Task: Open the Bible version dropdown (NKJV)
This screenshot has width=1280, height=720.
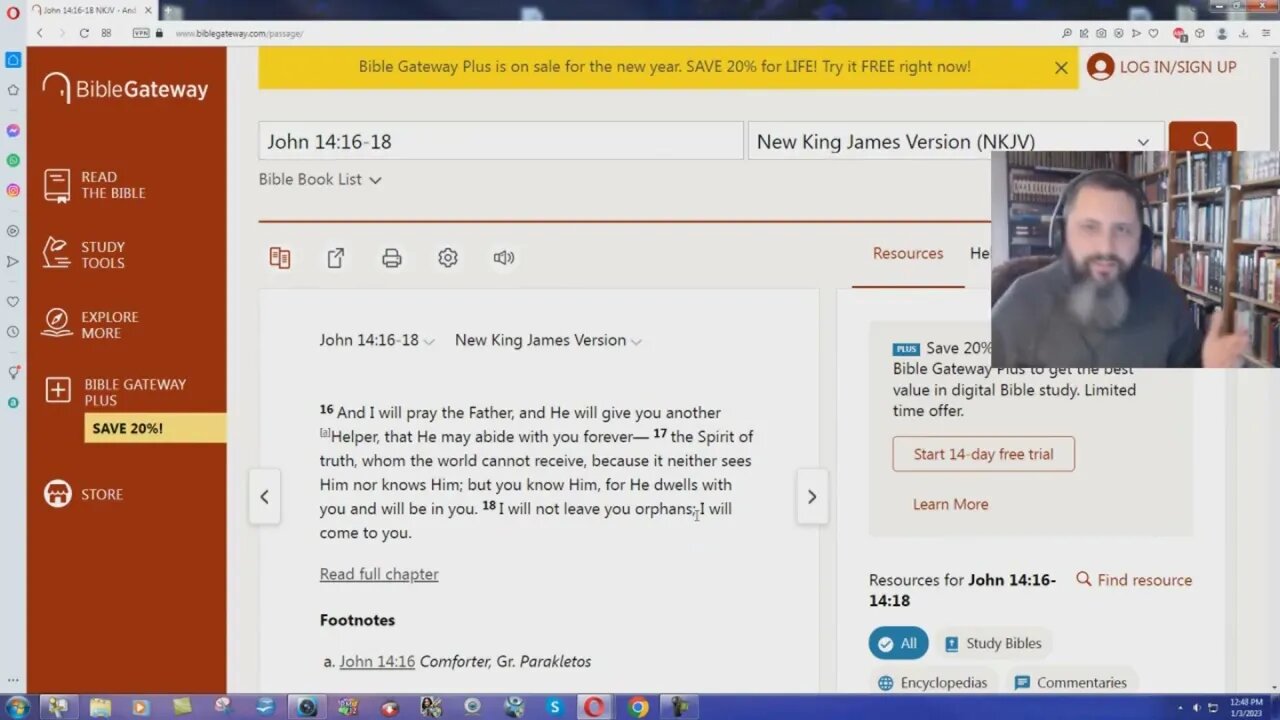Action: pos(955,141)
